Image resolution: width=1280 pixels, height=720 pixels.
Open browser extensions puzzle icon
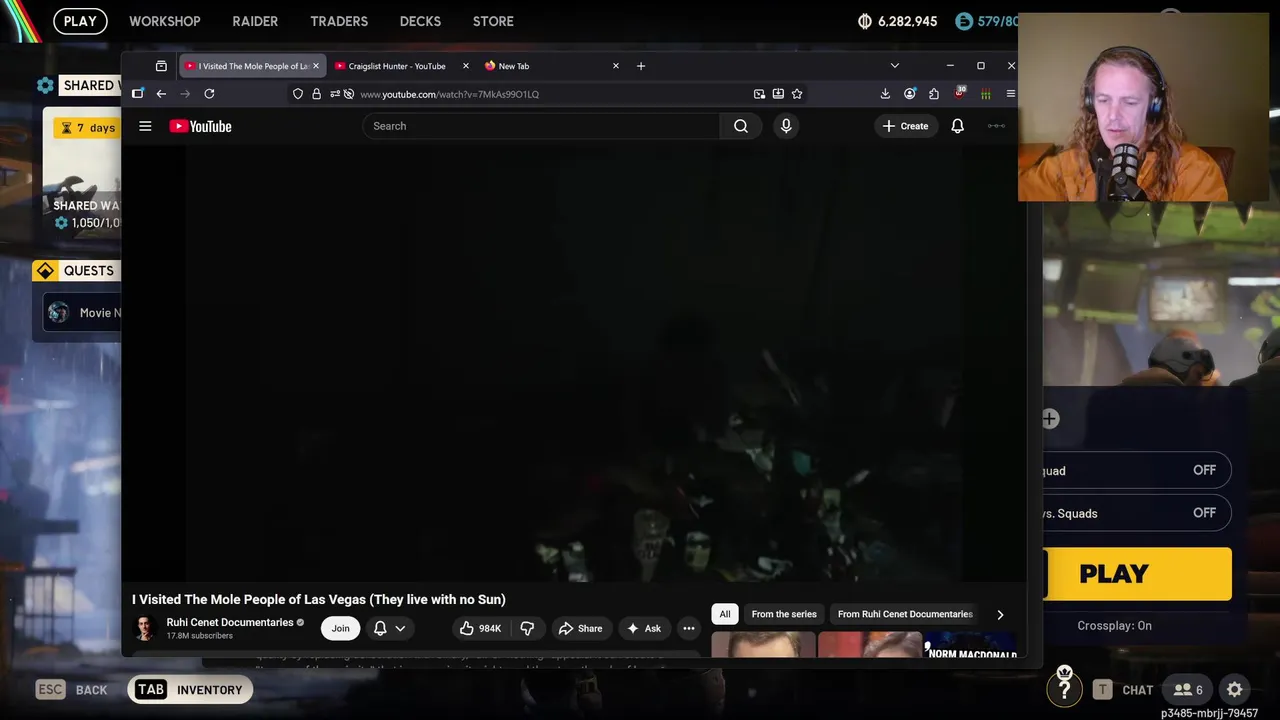coord(934,94)
